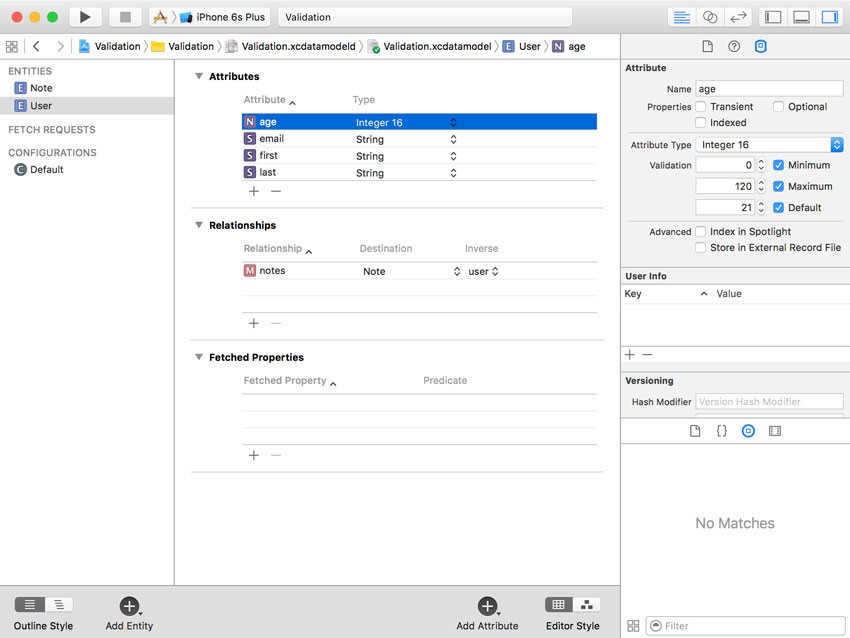
Task: Open the related items grid menu
Action: click(12, 47)
